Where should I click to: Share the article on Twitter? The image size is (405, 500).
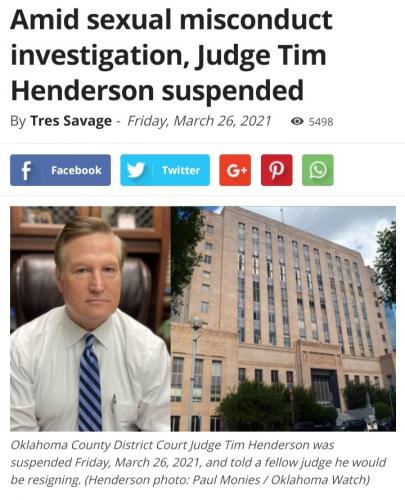[165, 170]
